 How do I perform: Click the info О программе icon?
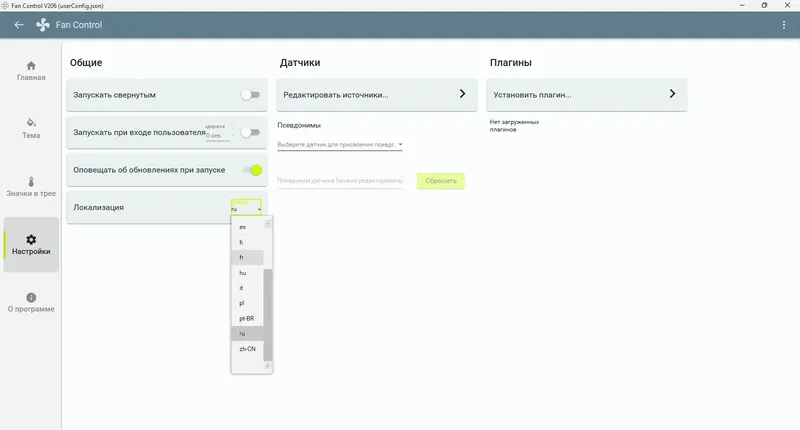[x=31, y=297]
